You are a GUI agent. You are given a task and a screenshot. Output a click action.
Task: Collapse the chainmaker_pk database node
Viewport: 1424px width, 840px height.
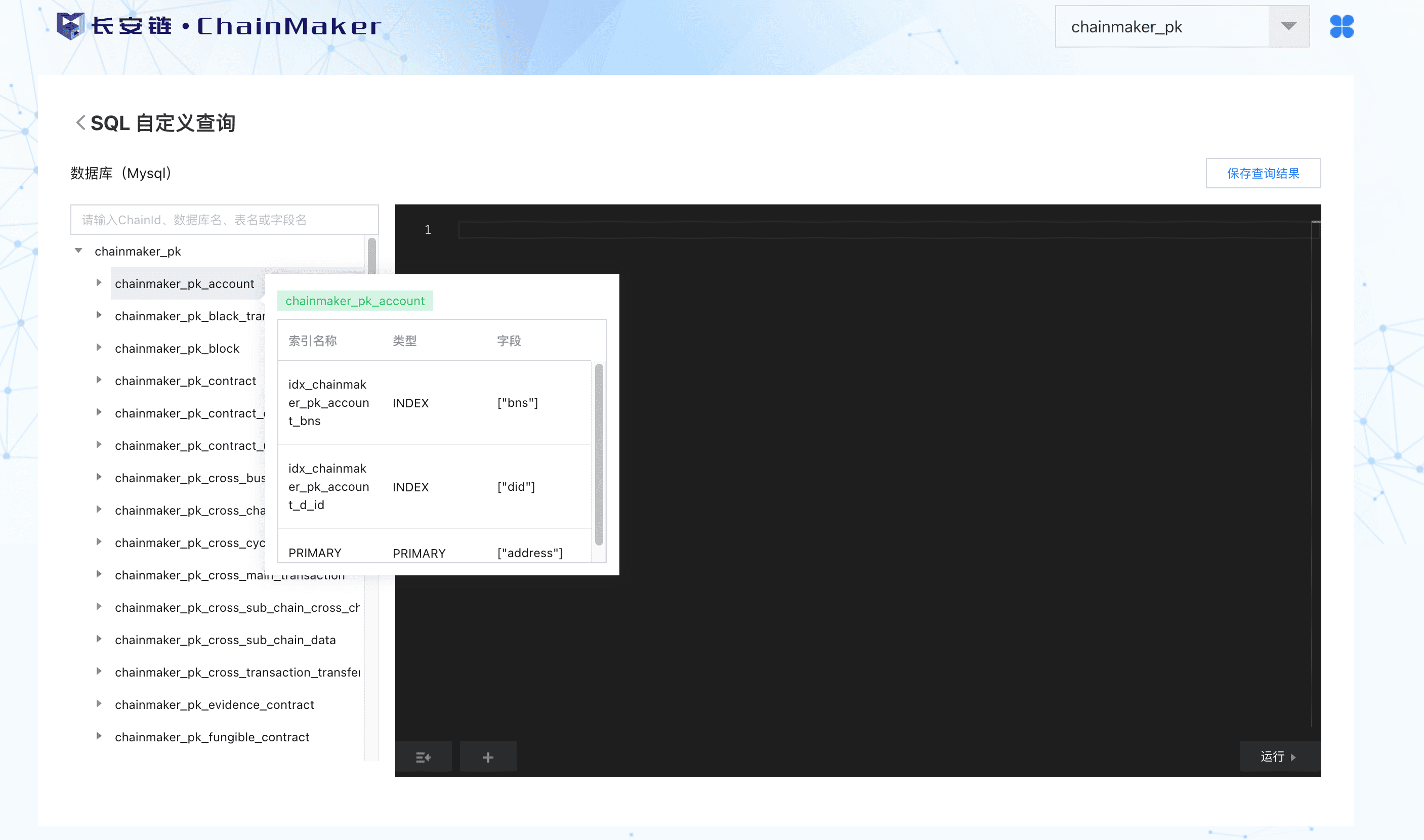[x=78, y=251]
